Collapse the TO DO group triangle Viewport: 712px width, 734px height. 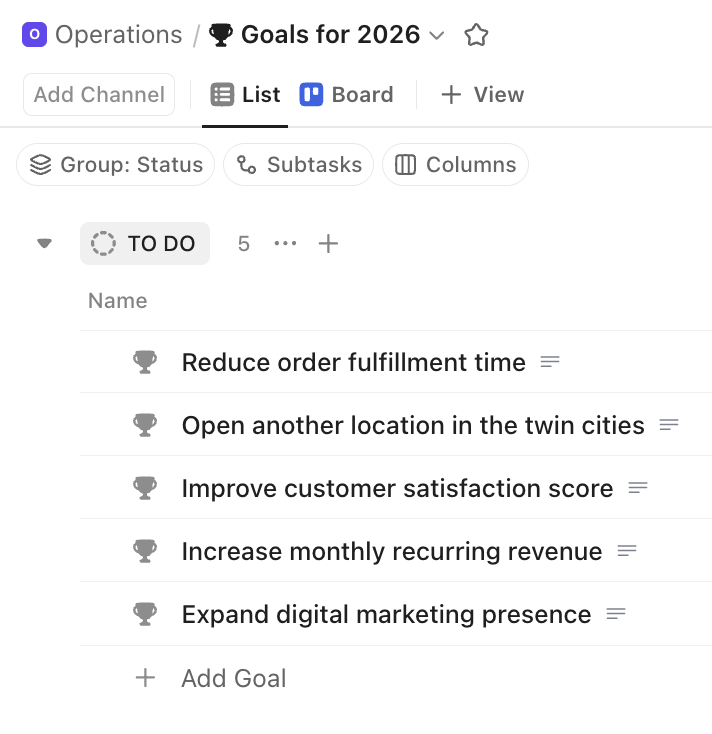click(44, 244)
